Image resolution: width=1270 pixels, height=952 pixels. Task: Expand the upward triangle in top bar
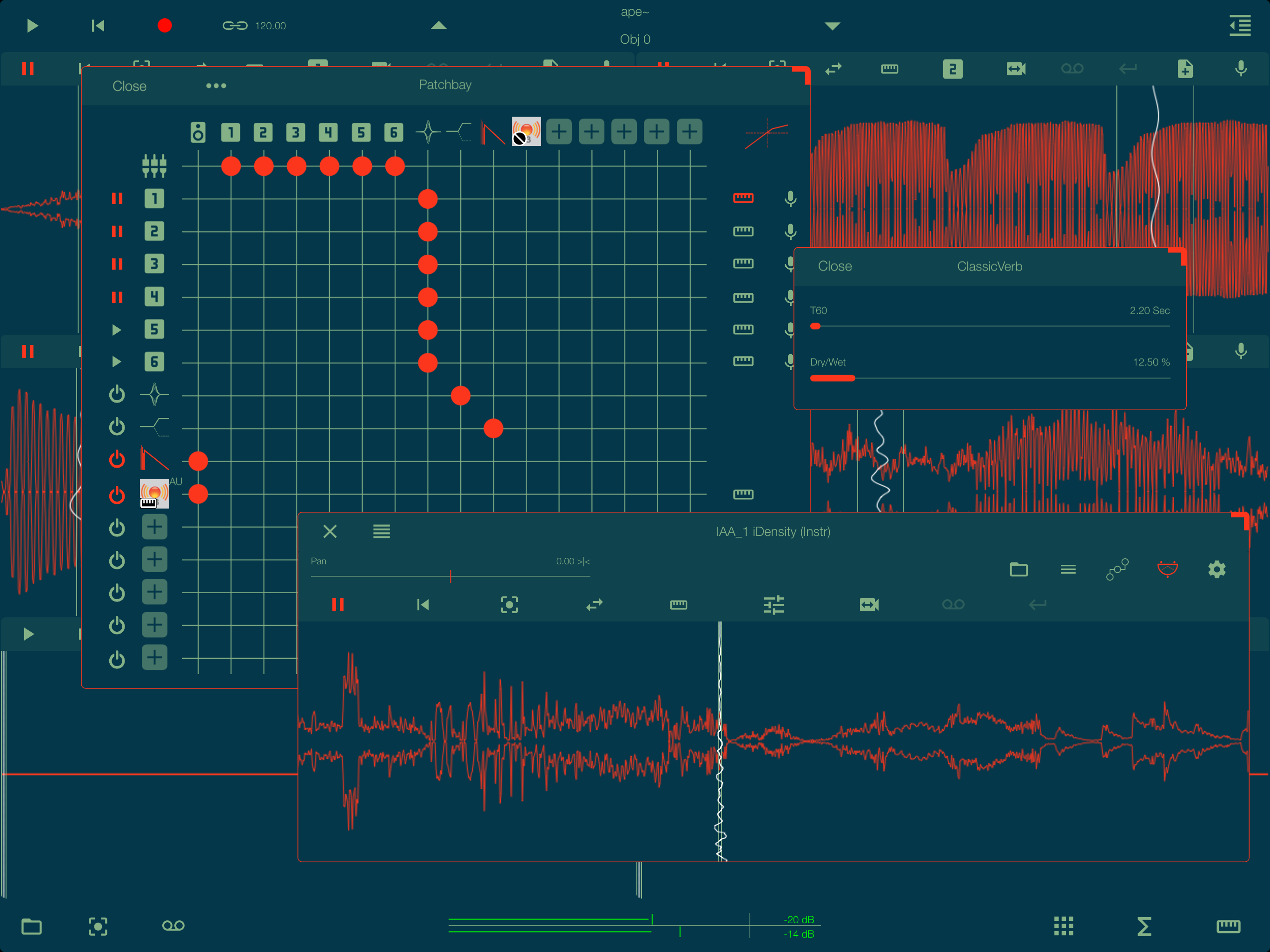point(439,26)
